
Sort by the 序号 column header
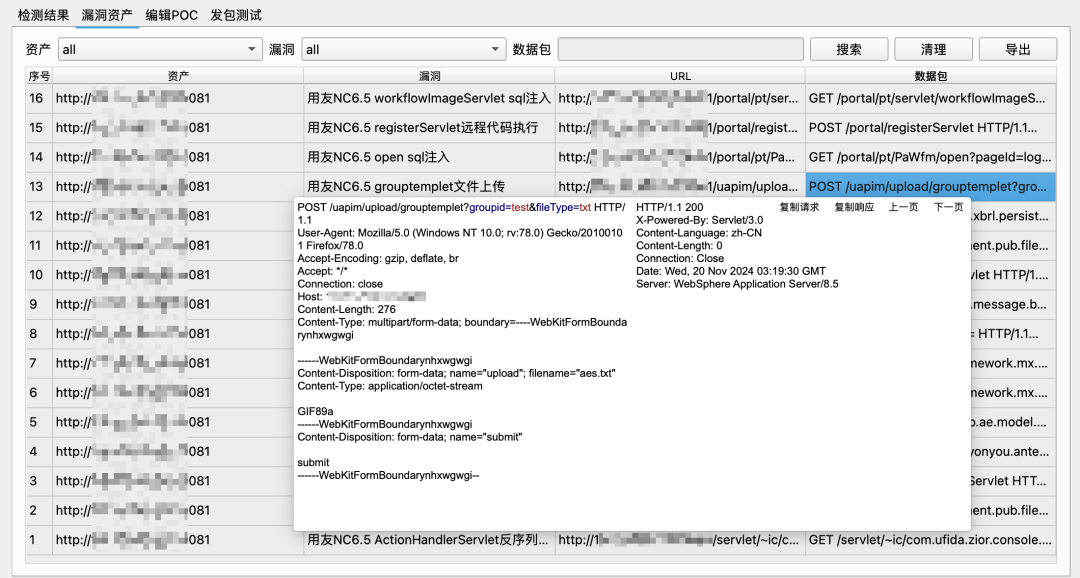pyautogui.click(x=39, y=76)
